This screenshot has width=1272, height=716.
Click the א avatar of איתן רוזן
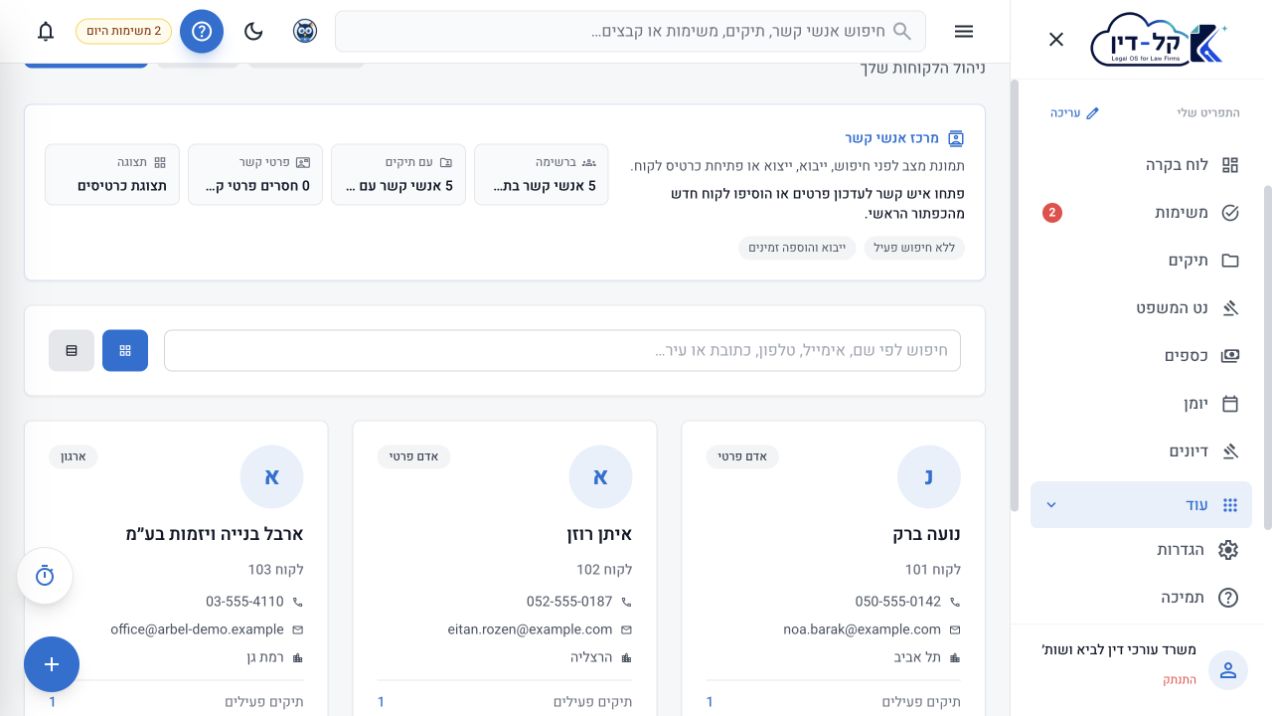[x=601, y=477]
